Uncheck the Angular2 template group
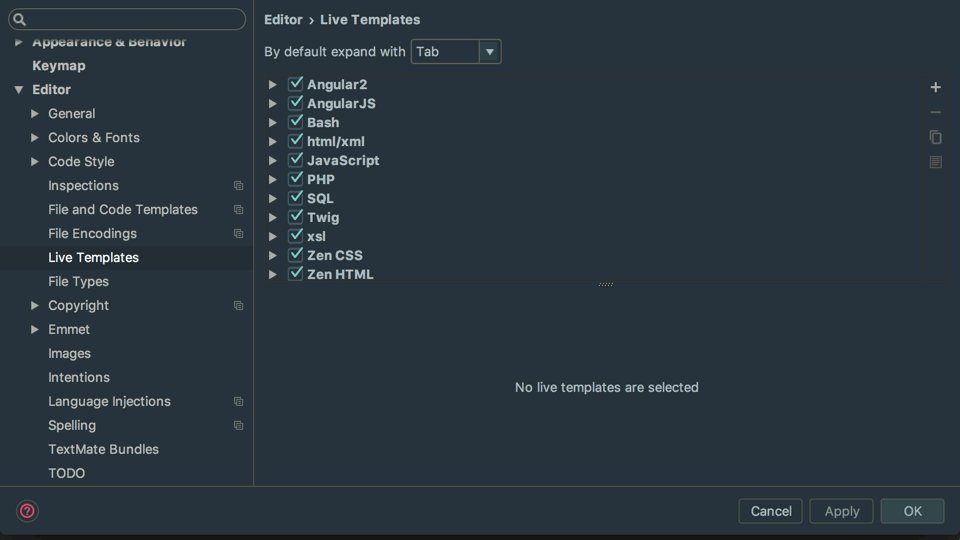Screen dimensions: 960x540 coord(296,84)
